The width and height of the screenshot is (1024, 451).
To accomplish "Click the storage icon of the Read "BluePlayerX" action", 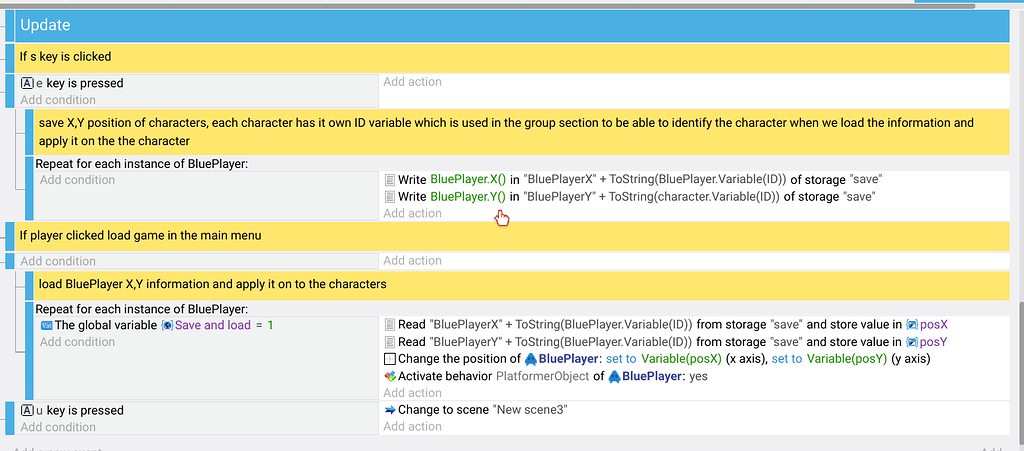I will (389, 324).
